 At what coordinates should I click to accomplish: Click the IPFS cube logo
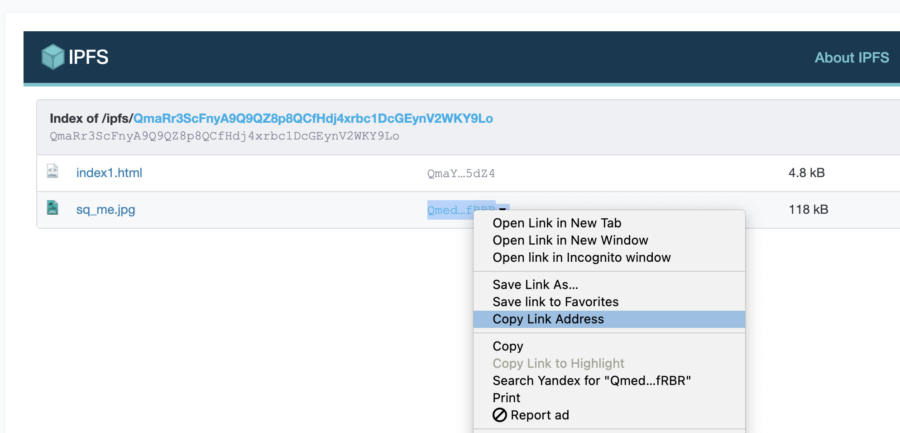pos(52,57)
